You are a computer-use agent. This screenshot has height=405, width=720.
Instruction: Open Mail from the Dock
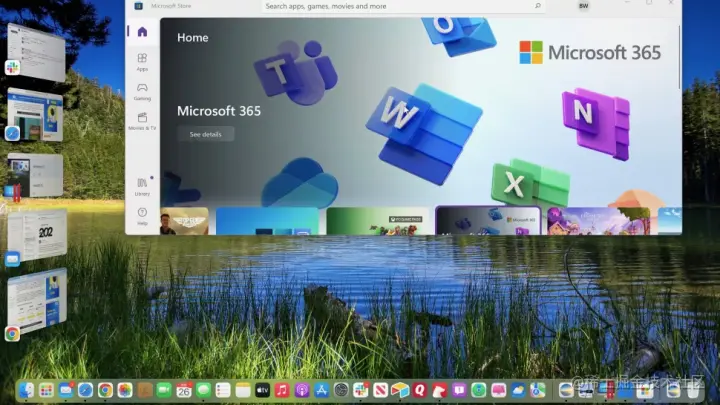click(x=66, y=390)
